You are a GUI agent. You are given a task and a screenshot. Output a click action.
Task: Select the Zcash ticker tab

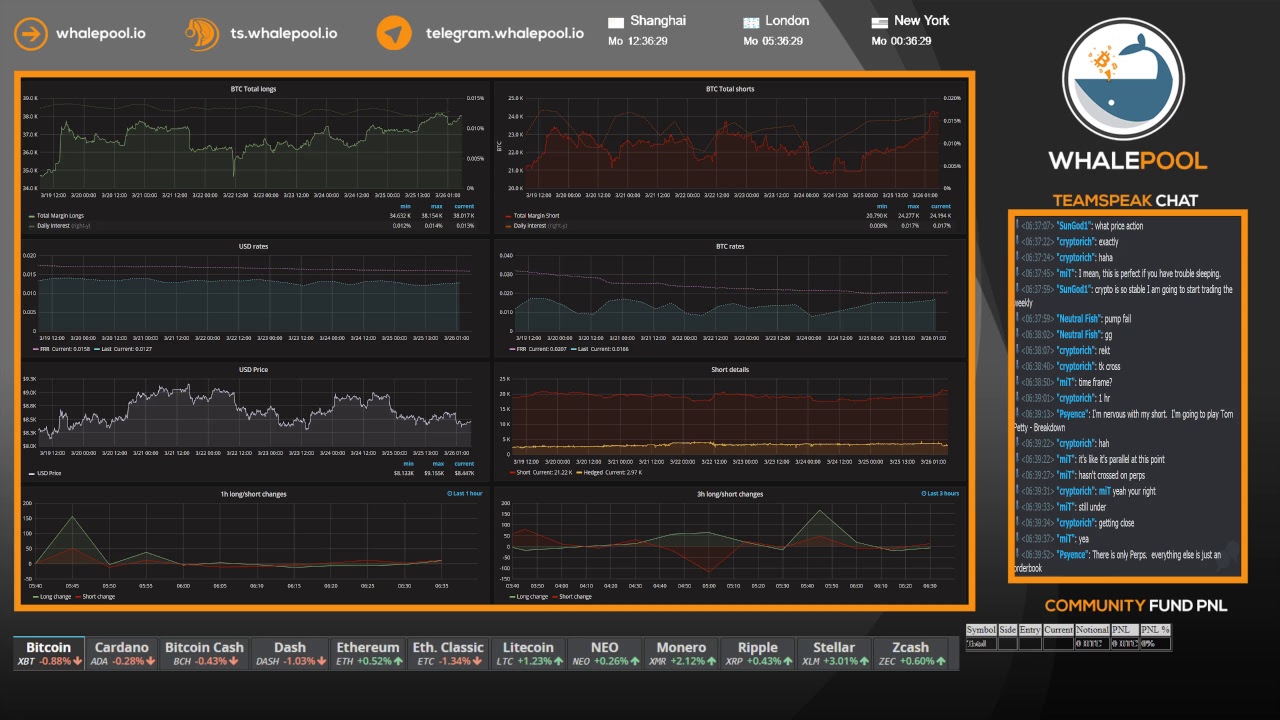pyautogui.click(x=910, y=654)
